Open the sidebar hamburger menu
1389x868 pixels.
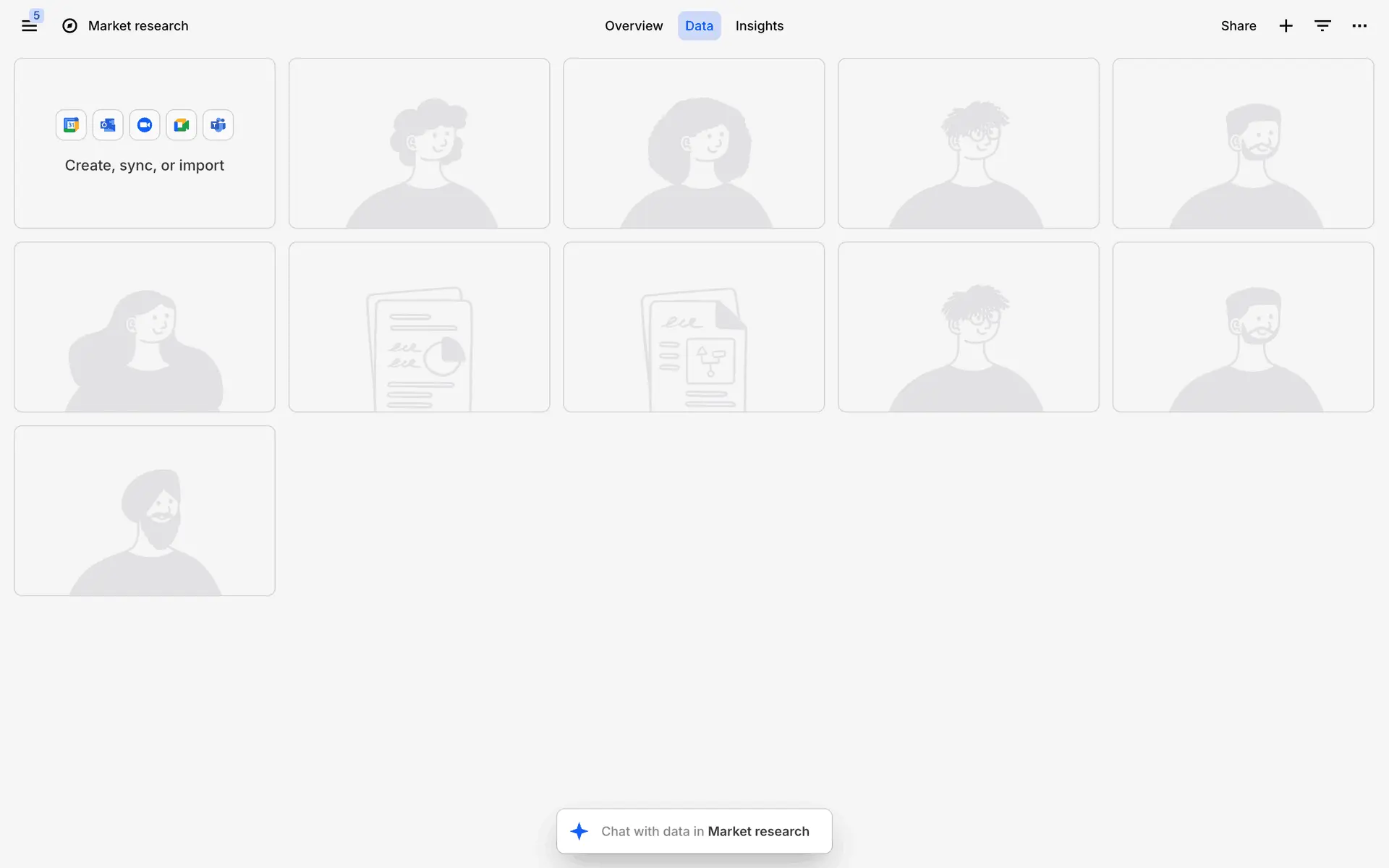point(29,27)
